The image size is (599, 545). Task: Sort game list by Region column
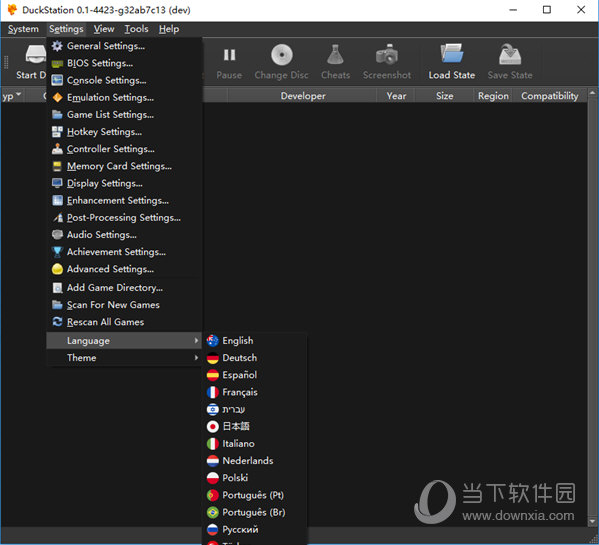point(493,96)
